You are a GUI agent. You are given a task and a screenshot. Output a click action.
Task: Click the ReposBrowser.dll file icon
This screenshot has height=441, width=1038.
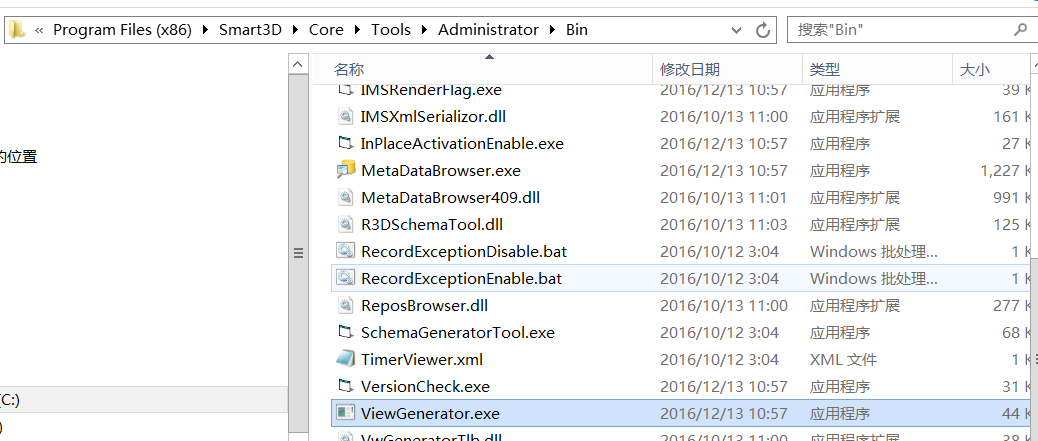345,305
